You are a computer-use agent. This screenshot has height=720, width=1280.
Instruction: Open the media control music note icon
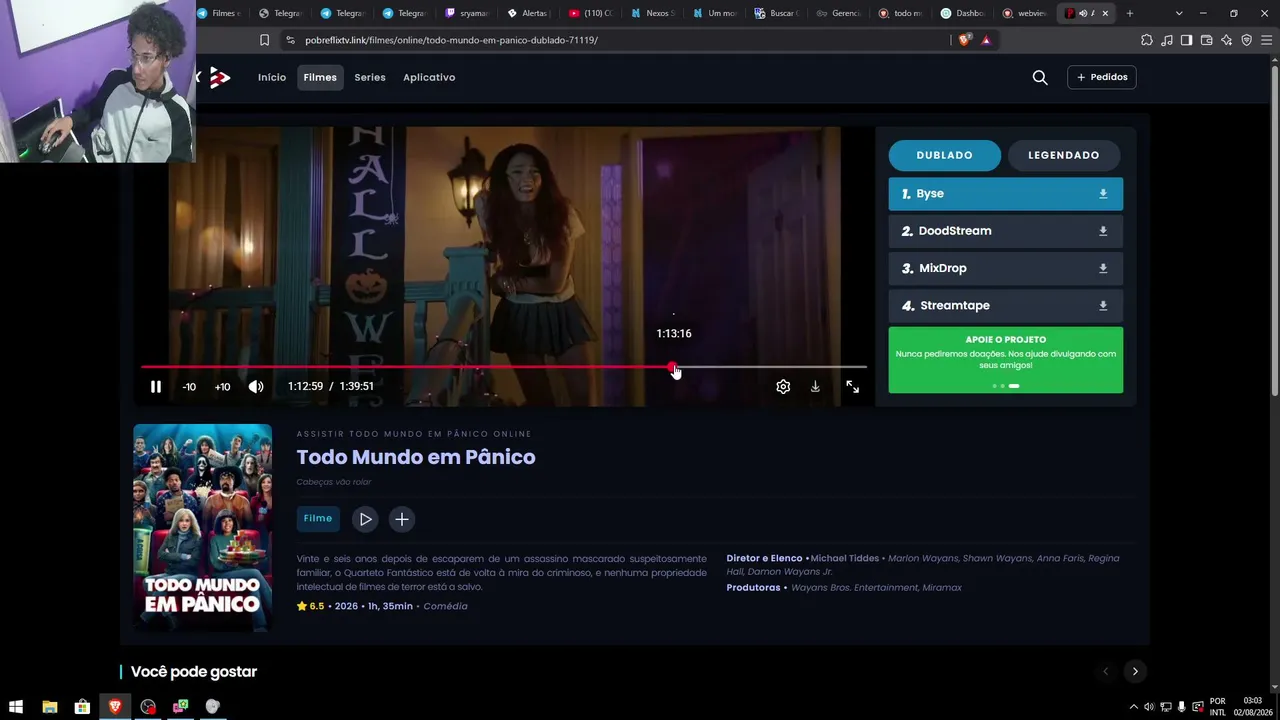[1166, 40]
